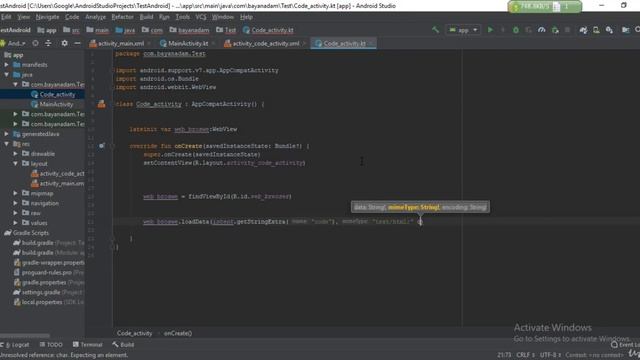The height and width of the screenshot is (360, 640).
Task: Start debugging with the green bug icon
Action: pyautogui.click(x=516, y=30)
